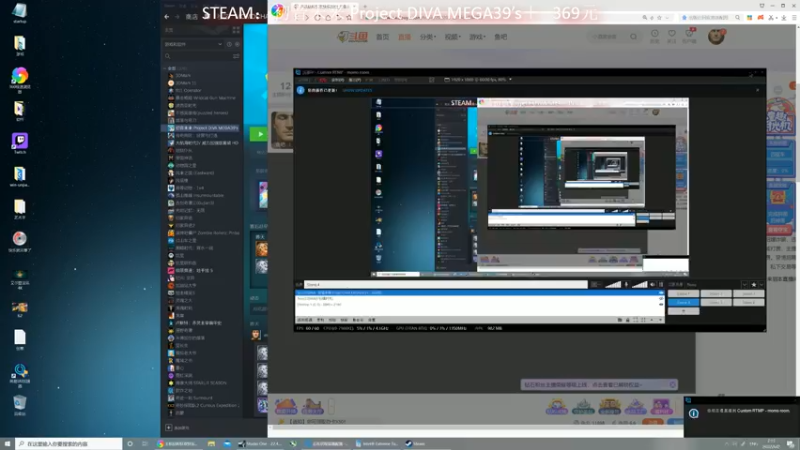Expand the 分类 menu on the website
This screenshot has height=450, width=800.
click(x=428, y=37)
